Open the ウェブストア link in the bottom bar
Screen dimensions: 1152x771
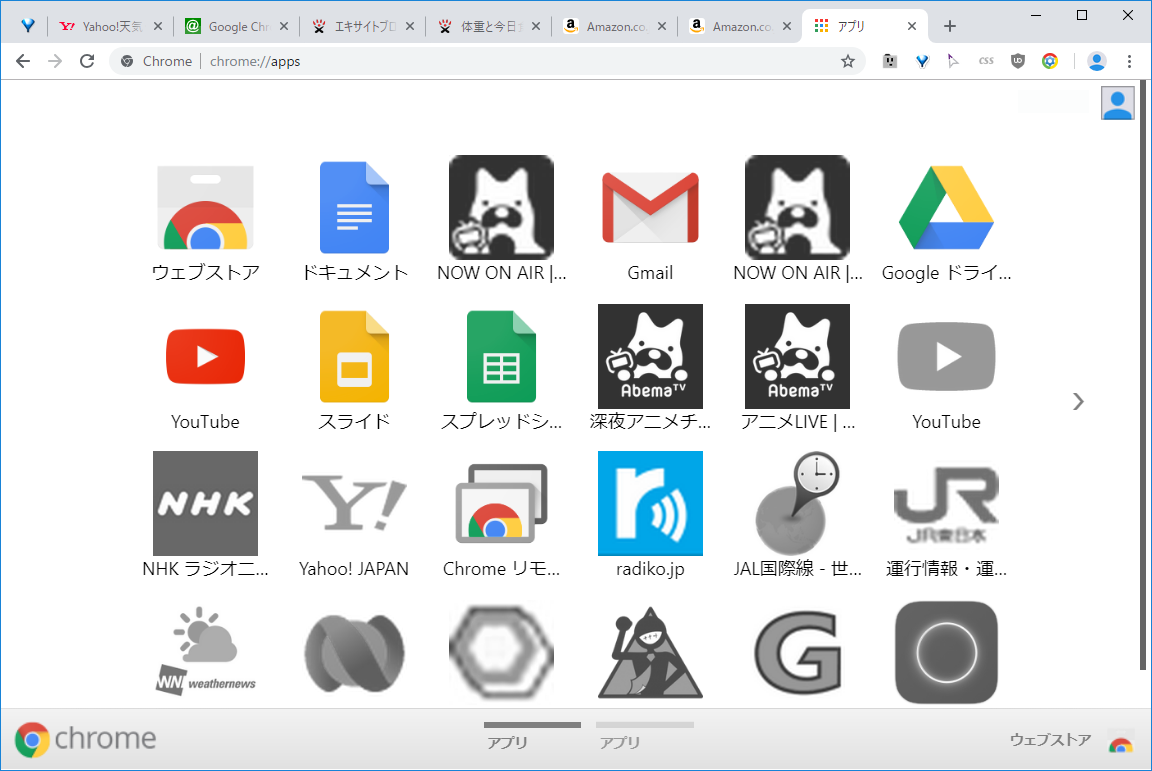1071,740
